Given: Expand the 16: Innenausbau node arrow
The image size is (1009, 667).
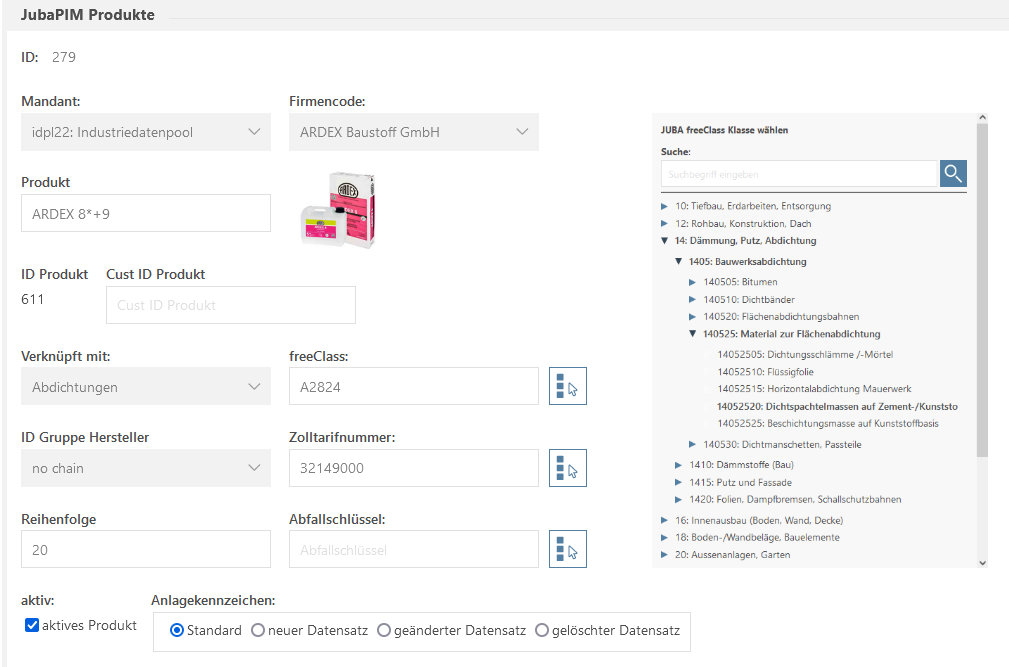Looking at the screenshot, I should pos(665,520).
